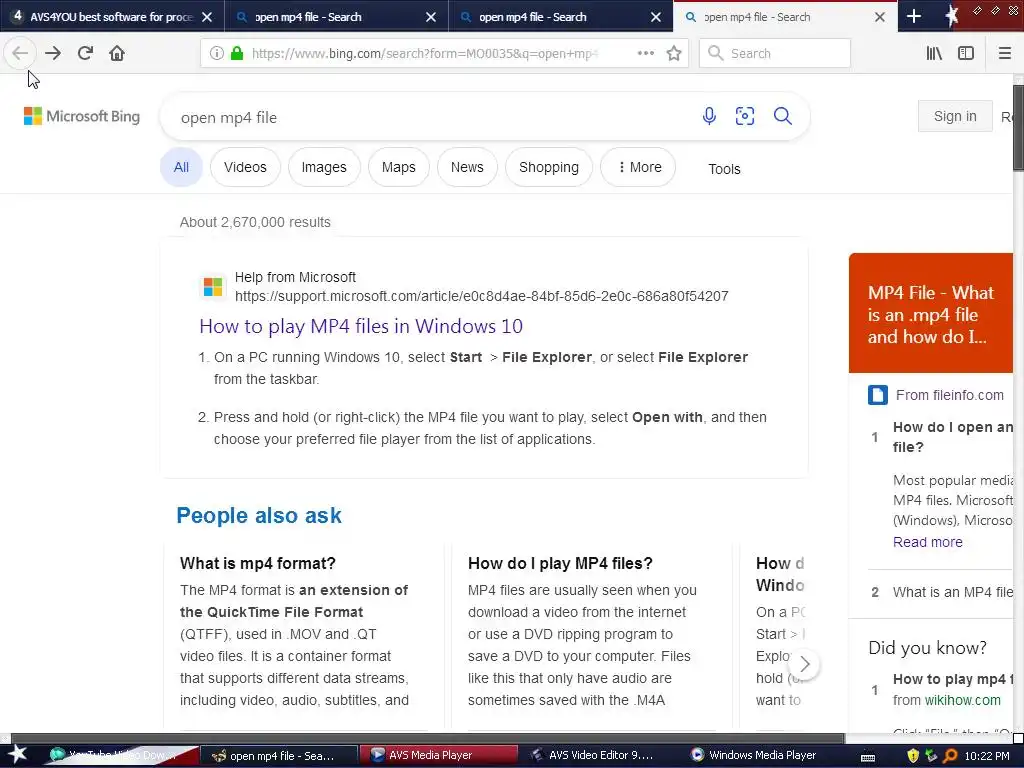Image resolution: width=1024 pixels, height=768 pixels.
Task: Click the fileinfo.com document icon
Action: 878,395
